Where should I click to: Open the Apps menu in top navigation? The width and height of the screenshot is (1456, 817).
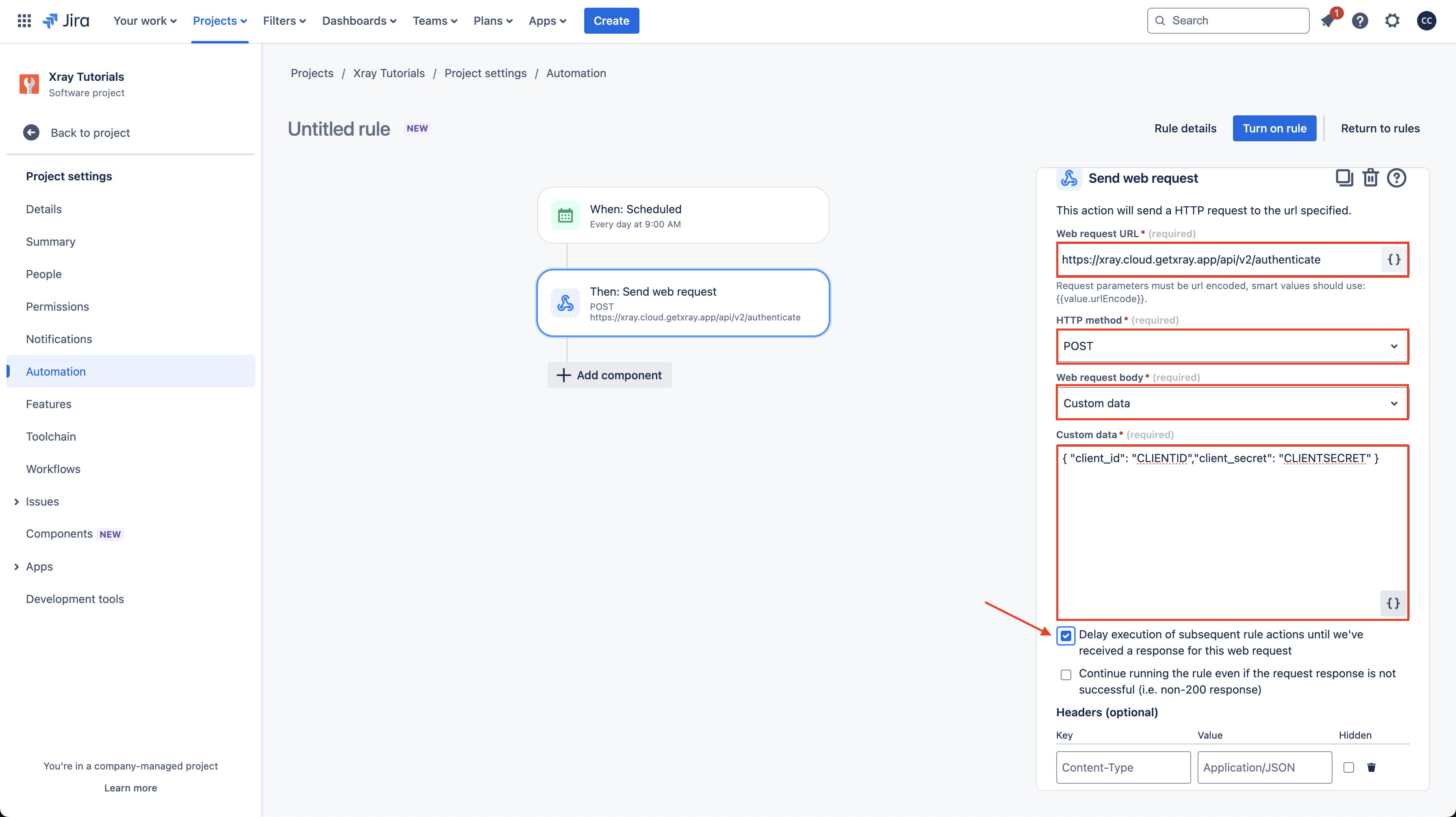coord(547,21)
